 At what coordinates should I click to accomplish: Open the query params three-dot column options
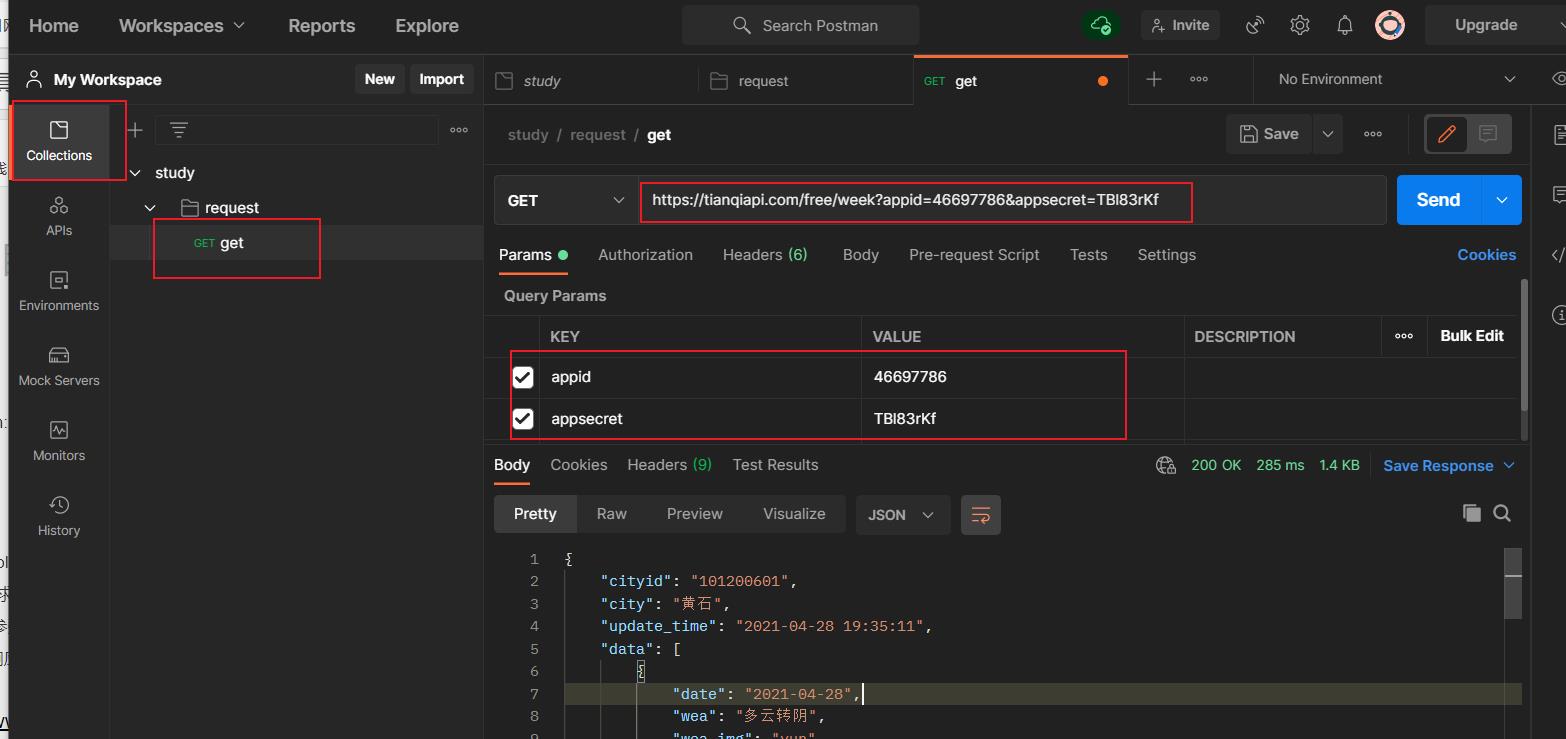click(1404, 336)
